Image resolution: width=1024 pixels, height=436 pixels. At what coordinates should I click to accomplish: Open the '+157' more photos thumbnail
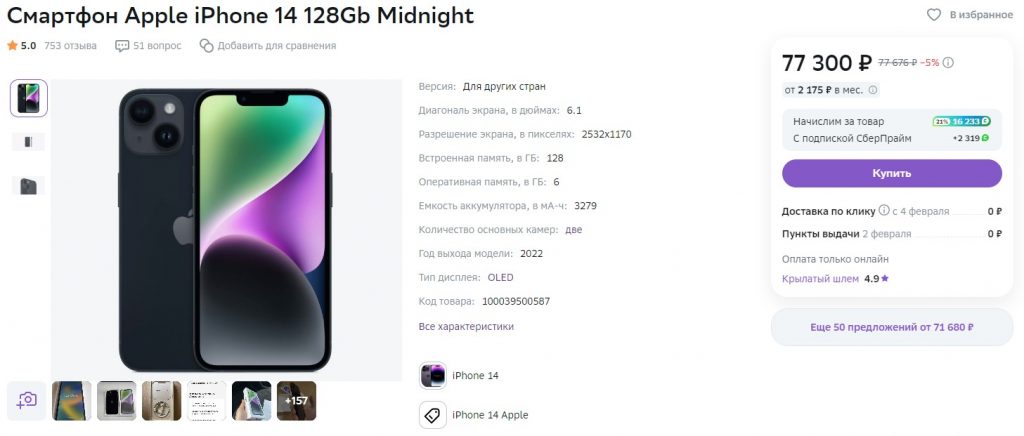pyautogui.click(x=296, y=400)
